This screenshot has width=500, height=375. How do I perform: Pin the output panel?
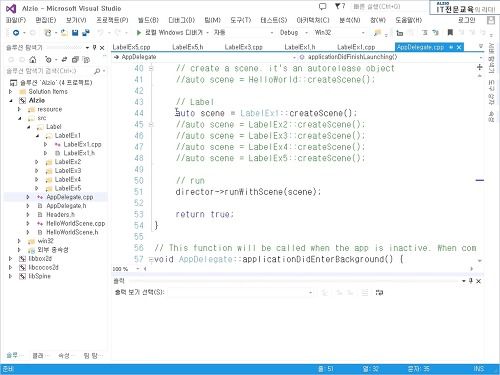point(471,281)
